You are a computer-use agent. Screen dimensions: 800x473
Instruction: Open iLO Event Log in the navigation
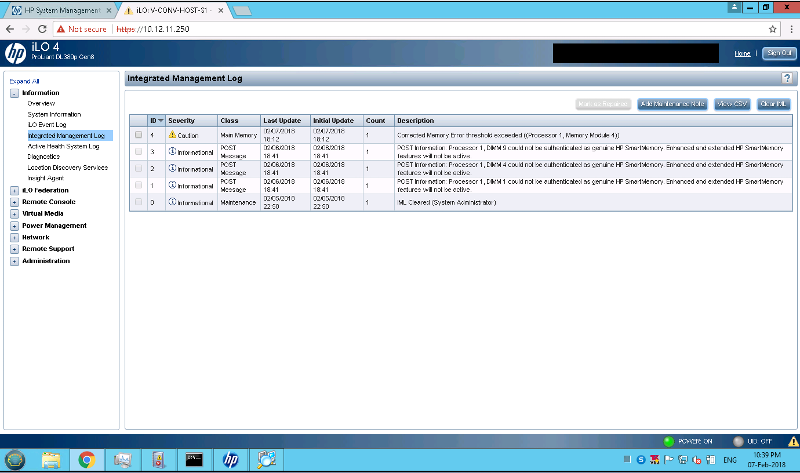[47, 125]
